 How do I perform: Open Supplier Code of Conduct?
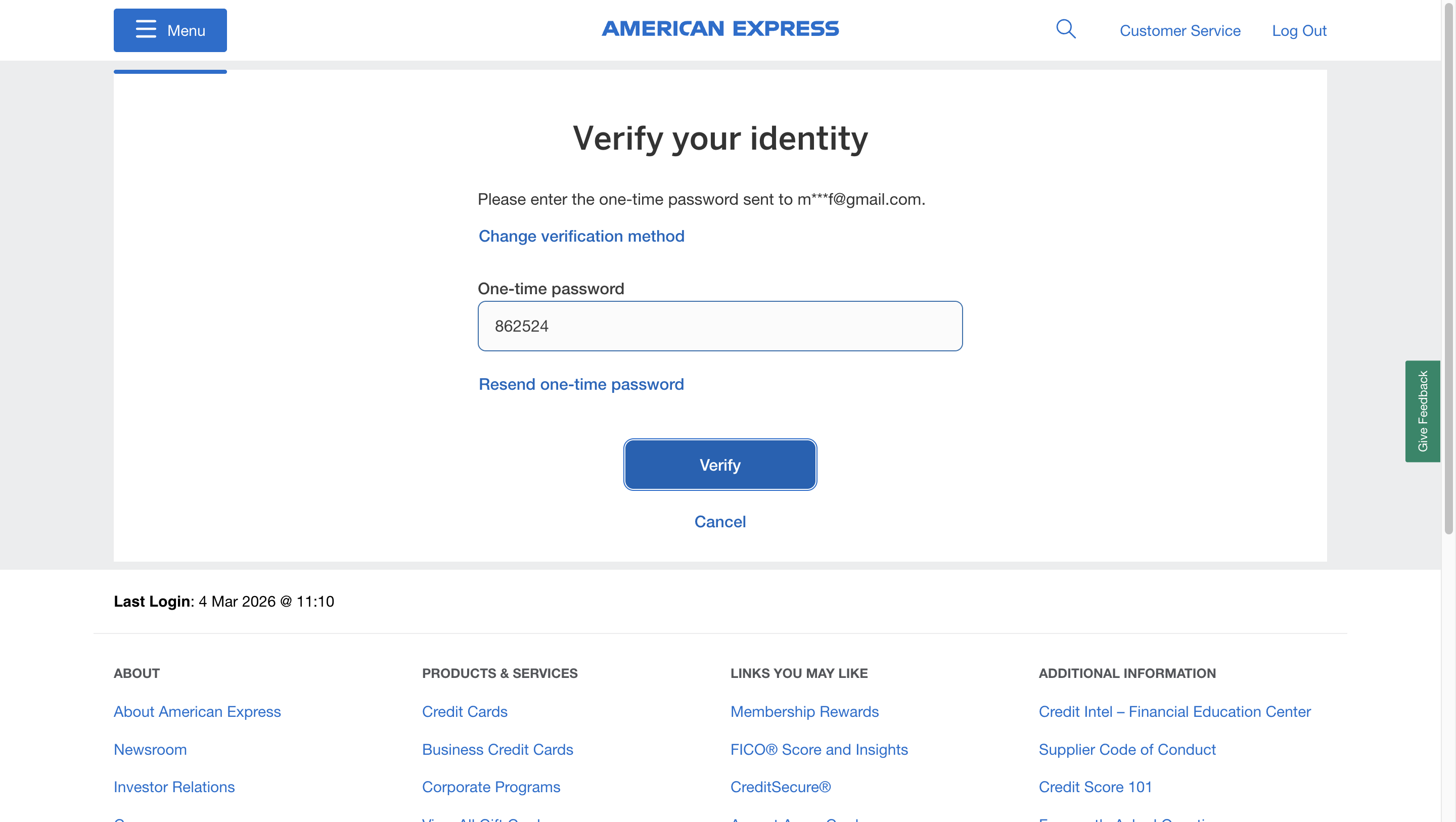tap(1126, 749)
